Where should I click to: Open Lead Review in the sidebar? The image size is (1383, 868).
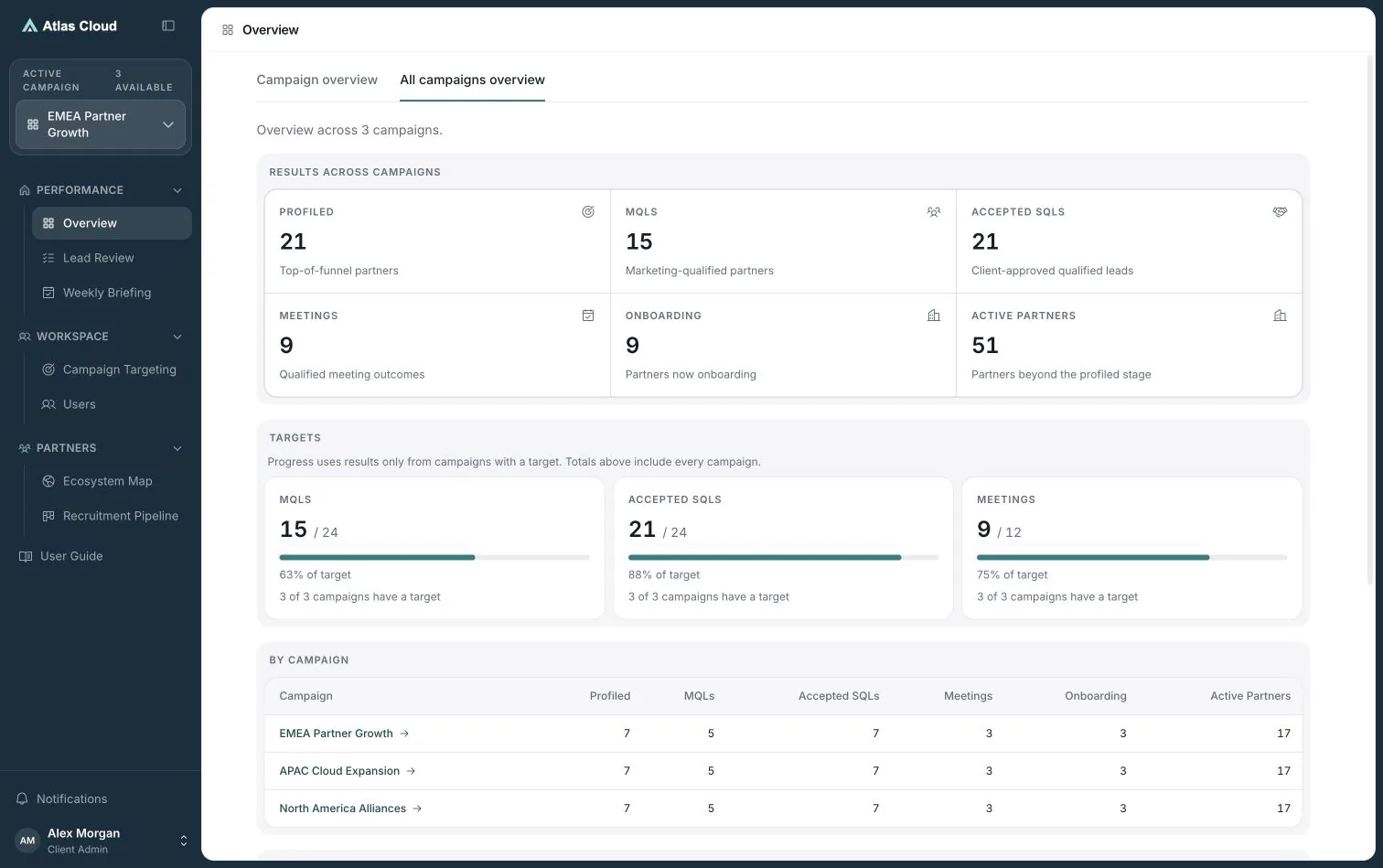(112, 258)
